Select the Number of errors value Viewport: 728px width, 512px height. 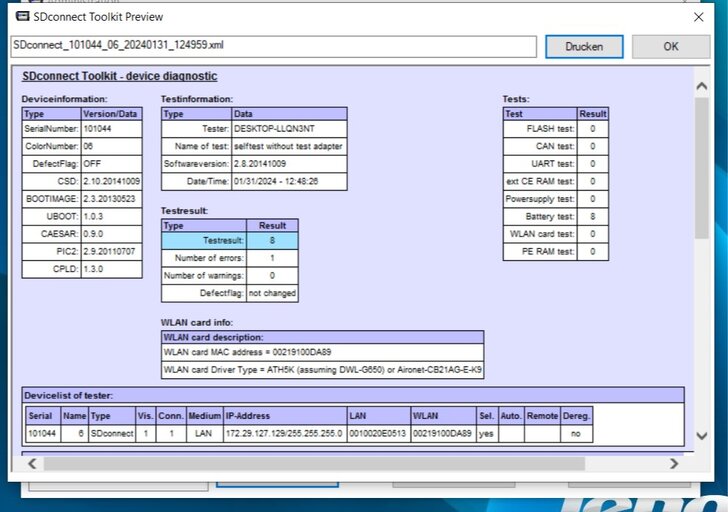click(272, 258)
